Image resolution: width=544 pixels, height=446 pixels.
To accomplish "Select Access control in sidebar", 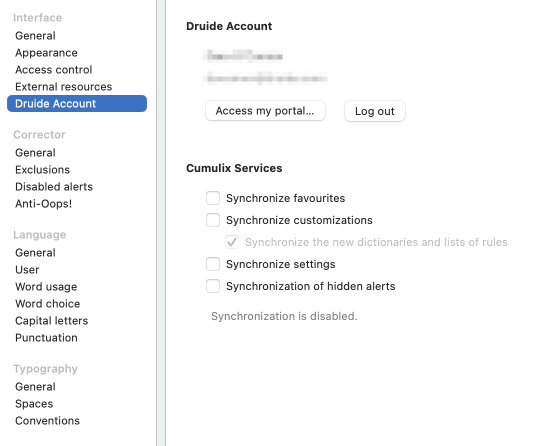I will 53,70.
